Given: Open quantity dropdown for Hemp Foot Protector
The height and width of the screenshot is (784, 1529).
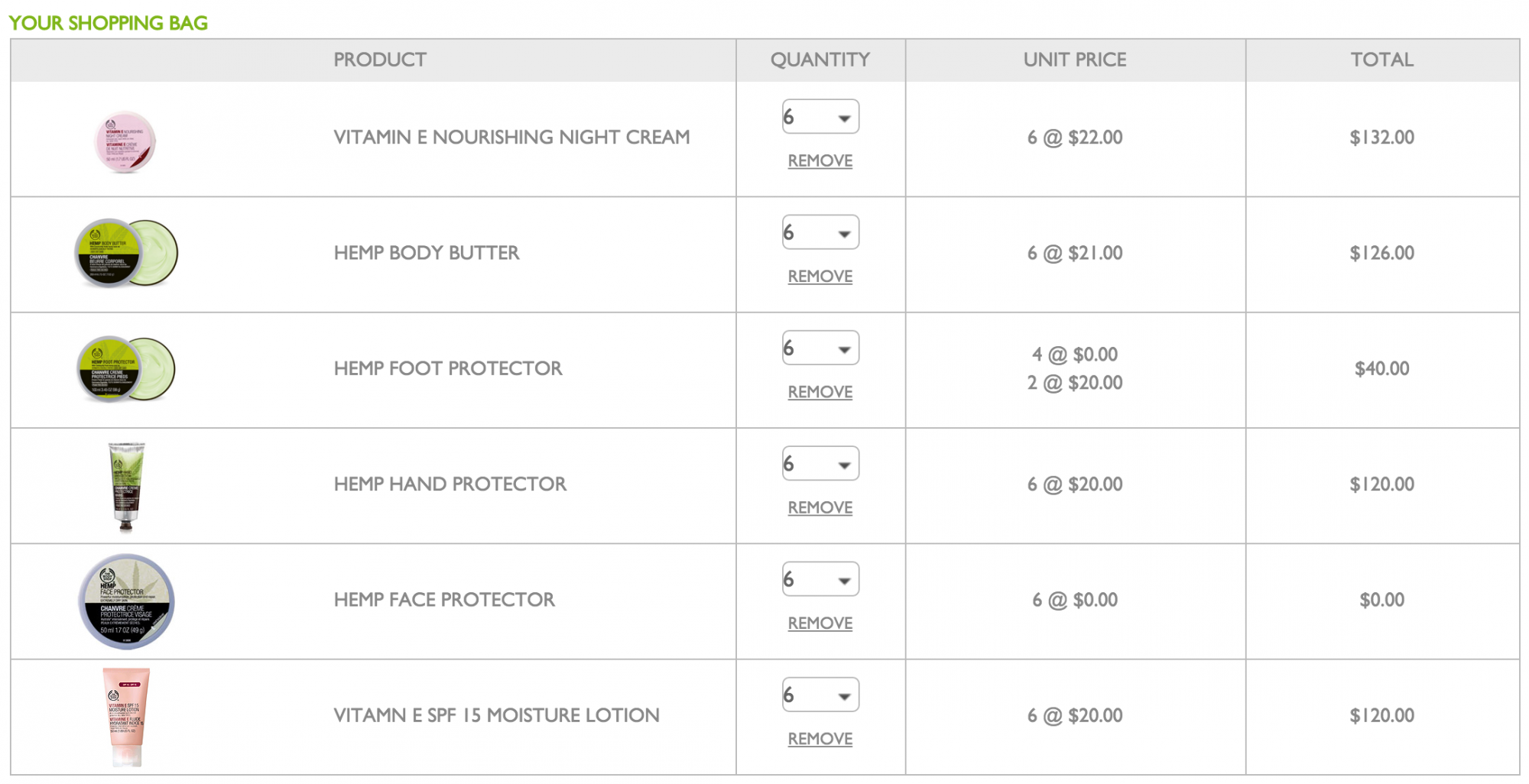Looking at the screenshot, I should click(x=820, y=348).
